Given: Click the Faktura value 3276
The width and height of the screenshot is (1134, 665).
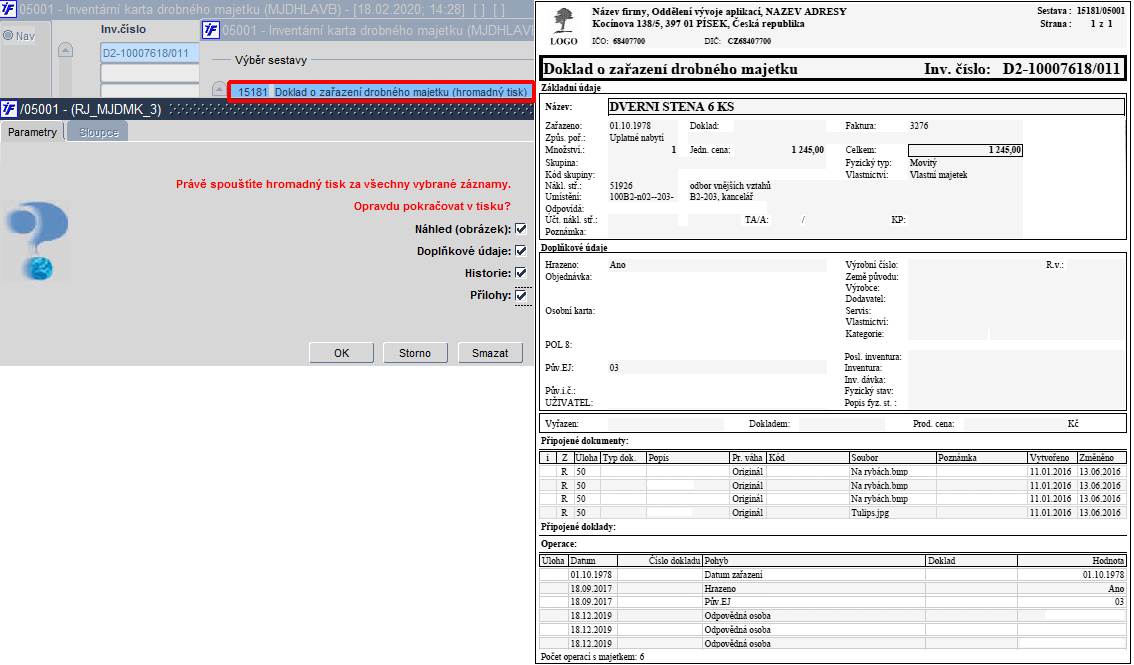Looking at the screenshot, I should [x=919, y=126].
